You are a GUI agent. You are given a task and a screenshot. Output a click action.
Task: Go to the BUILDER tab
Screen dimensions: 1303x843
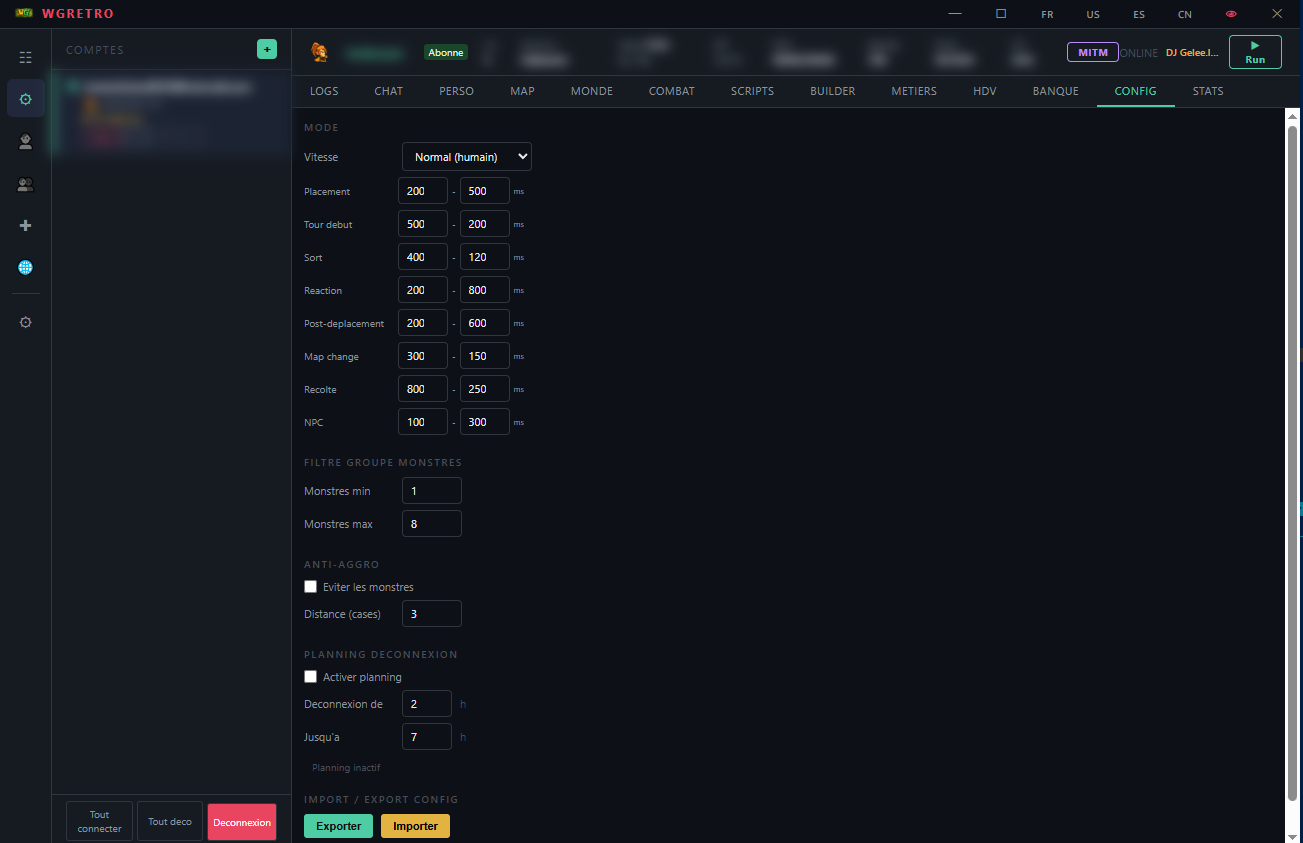[833, 91]
